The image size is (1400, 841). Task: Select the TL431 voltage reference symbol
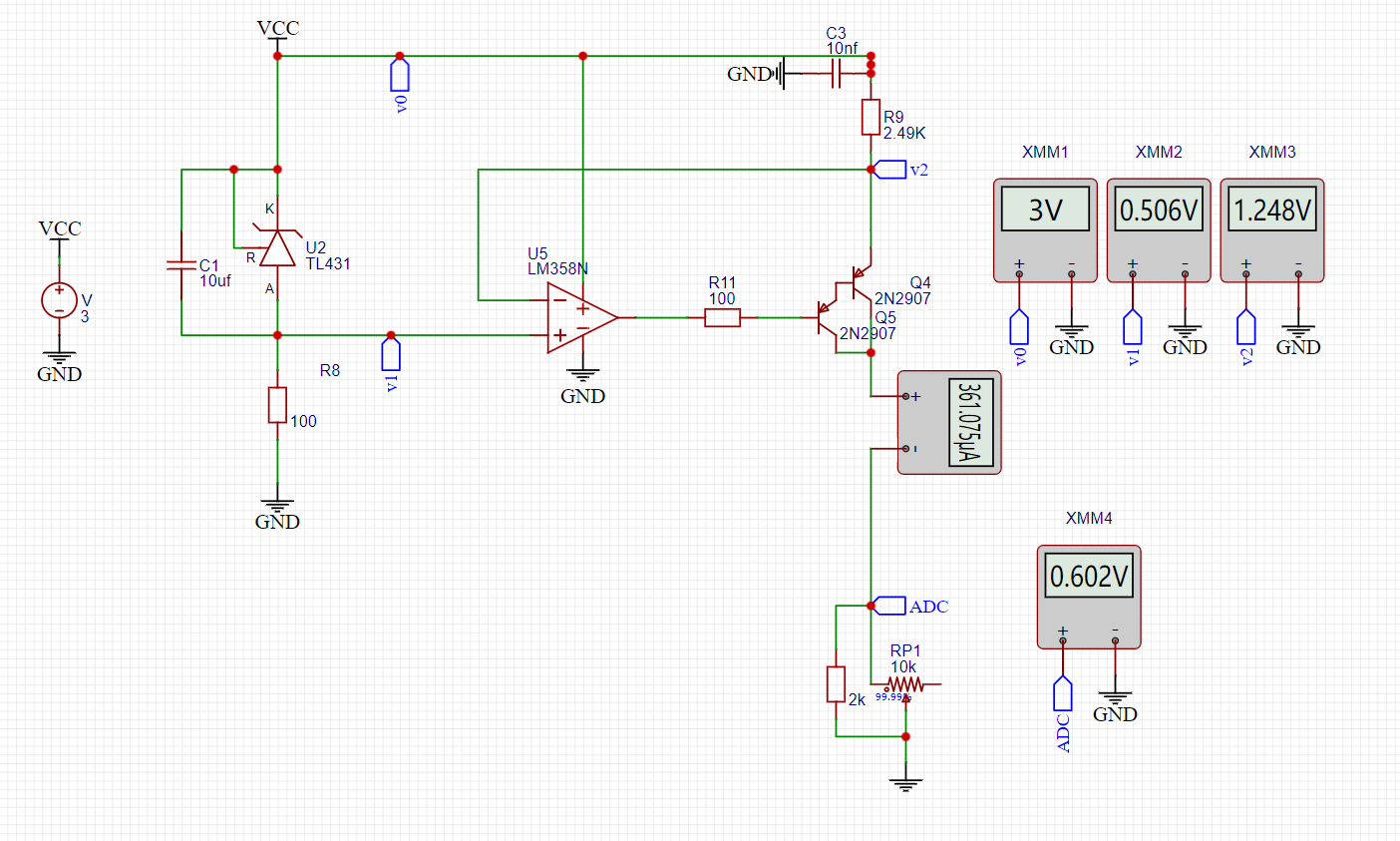click(x=277, y=248)
